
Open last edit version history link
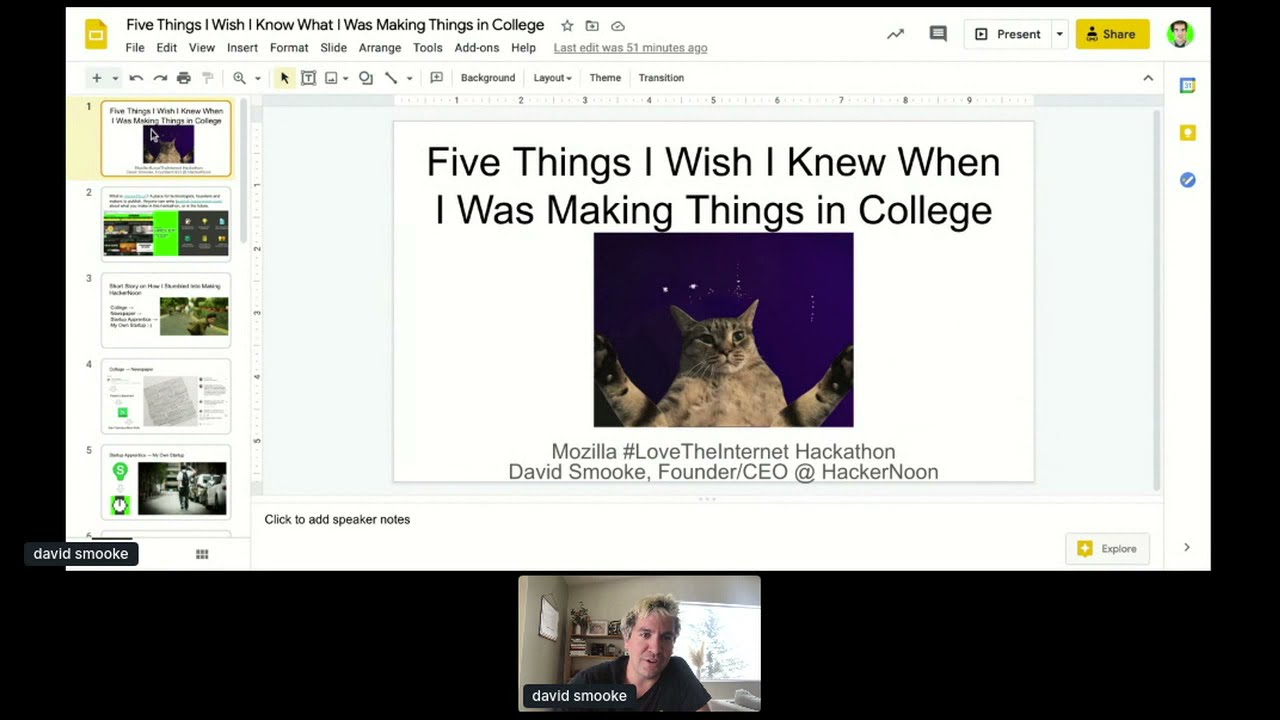click(630, 48)
